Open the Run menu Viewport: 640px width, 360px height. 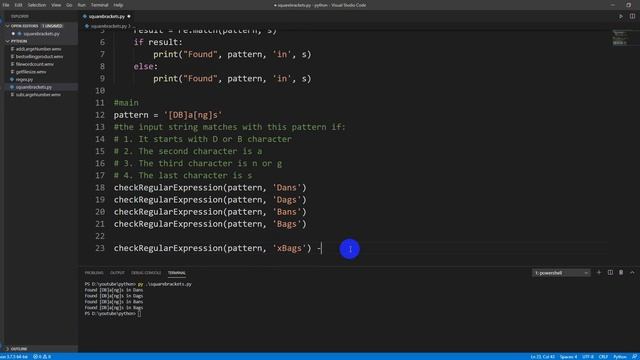(82, 5)
